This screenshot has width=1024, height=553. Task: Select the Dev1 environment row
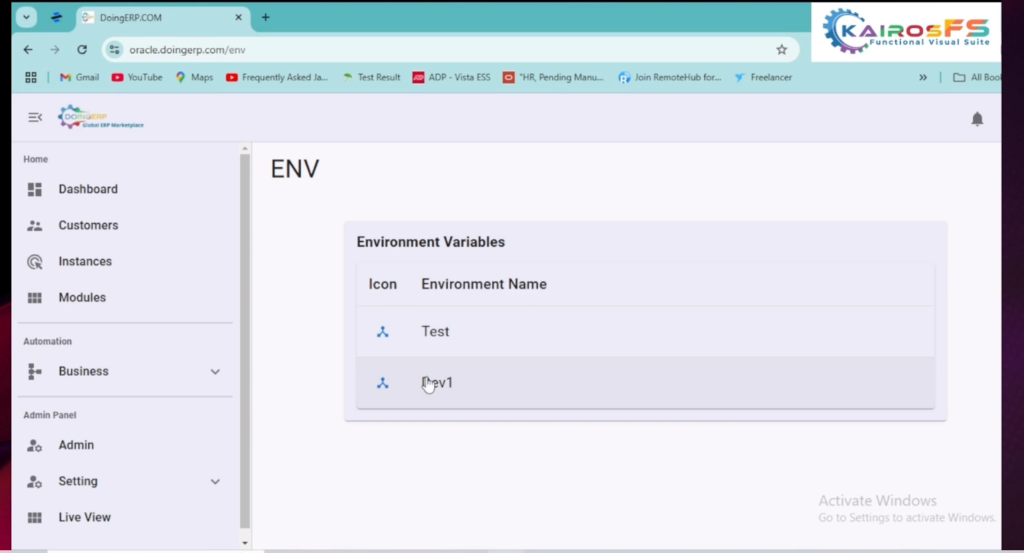(644, 383)
